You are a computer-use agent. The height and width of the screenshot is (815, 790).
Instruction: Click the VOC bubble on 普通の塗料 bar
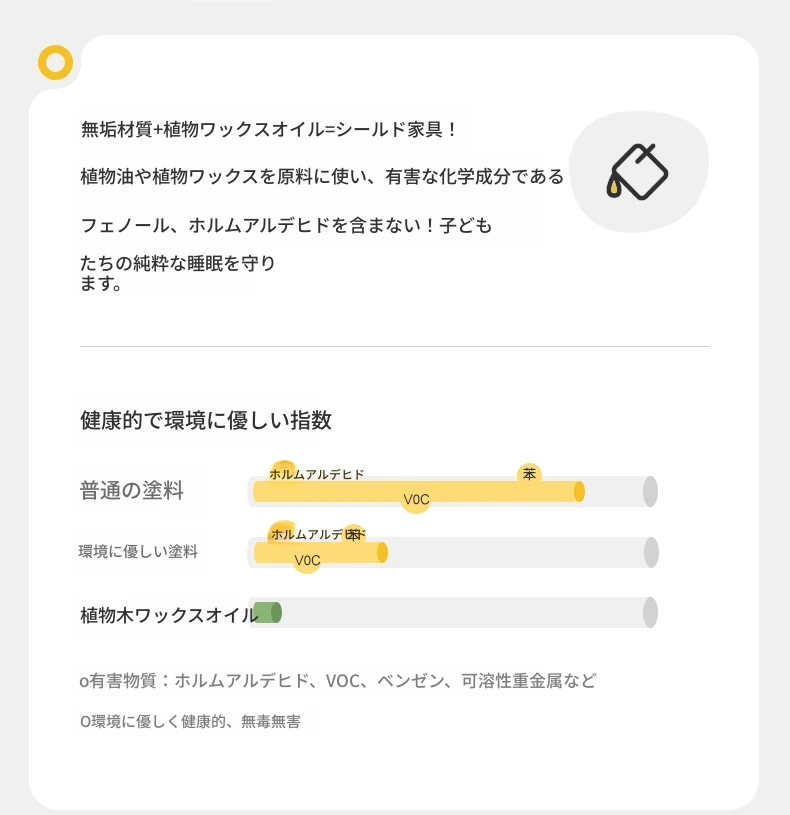(416, 499)
